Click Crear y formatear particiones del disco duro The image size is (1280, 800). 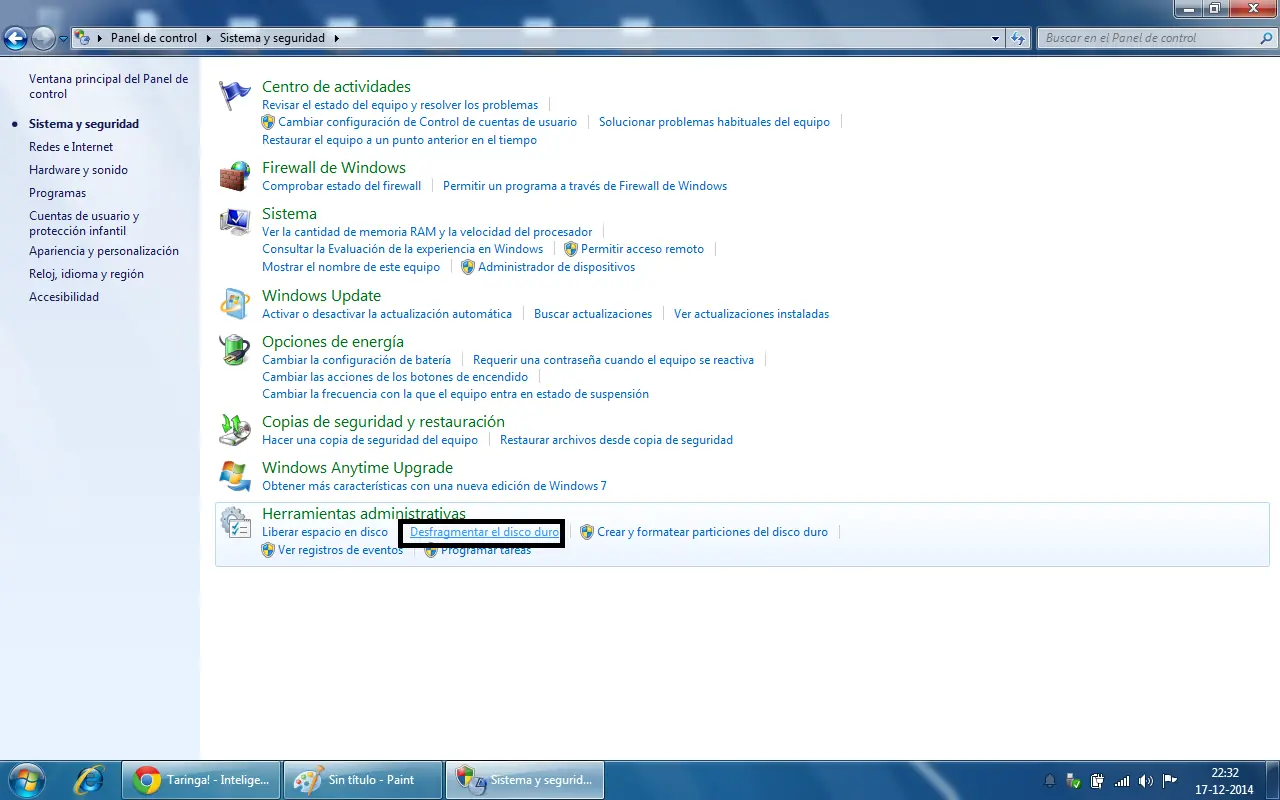[x=712, y=532]
